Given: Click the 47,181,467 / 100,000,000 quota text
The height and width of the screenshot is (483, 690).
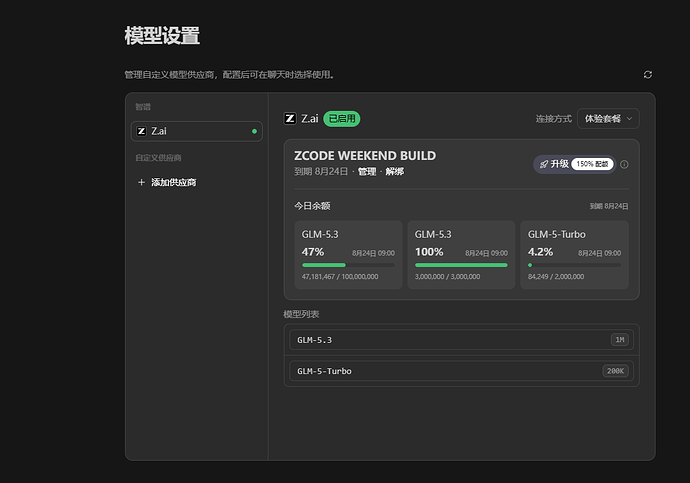Looking at the screenshot, I should (340, 277).
